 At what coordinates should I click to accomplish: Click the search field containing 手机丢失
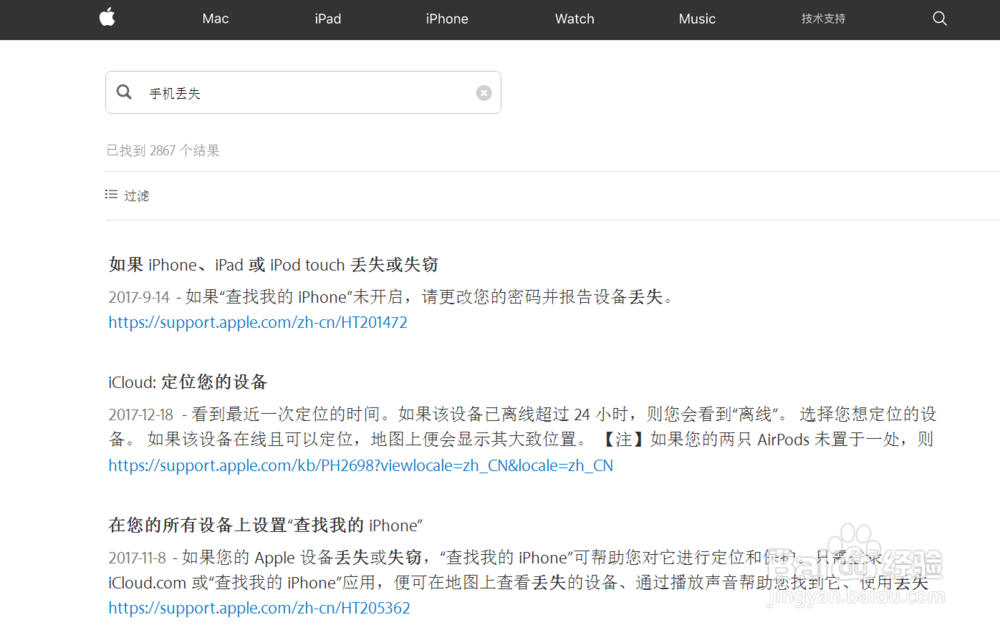pos(303,92)
